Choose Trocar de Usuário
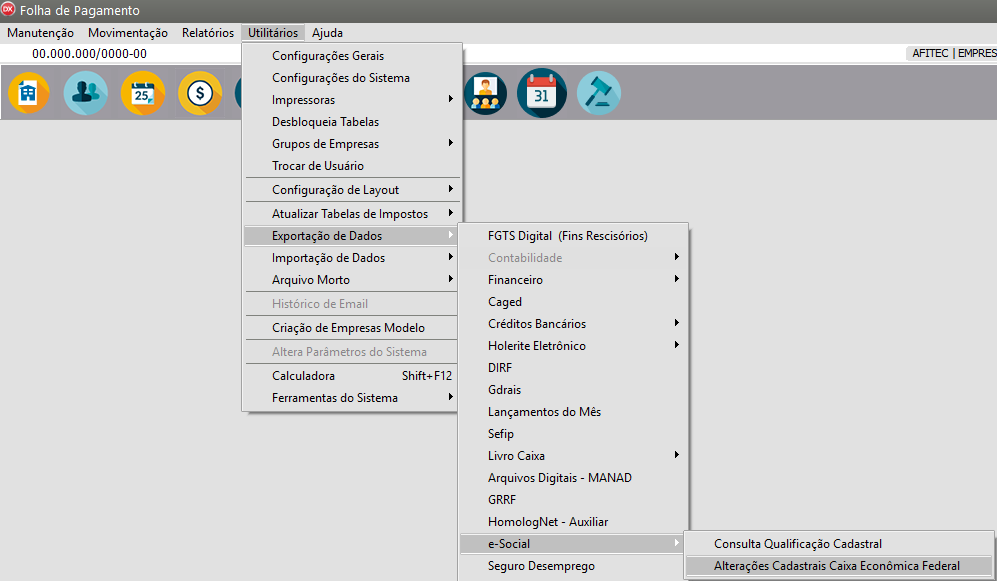Viewport: 997px width, 581px height. coord(317,166)
